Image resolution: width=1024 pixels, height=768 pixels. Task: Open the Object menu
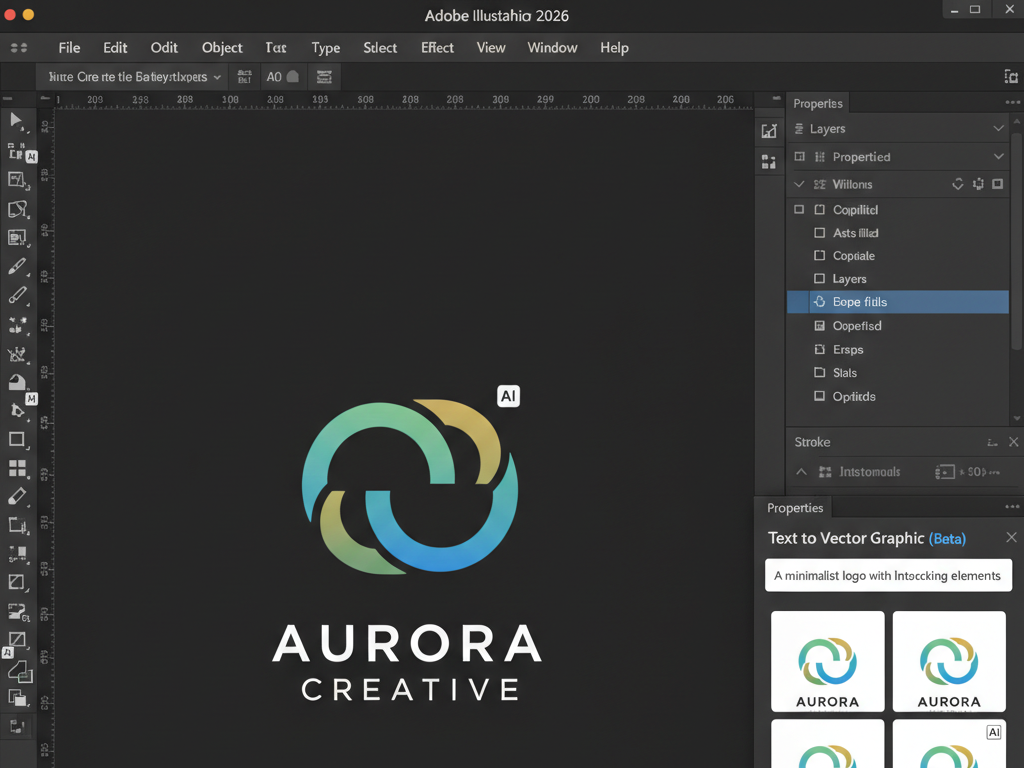coord(221,47)
